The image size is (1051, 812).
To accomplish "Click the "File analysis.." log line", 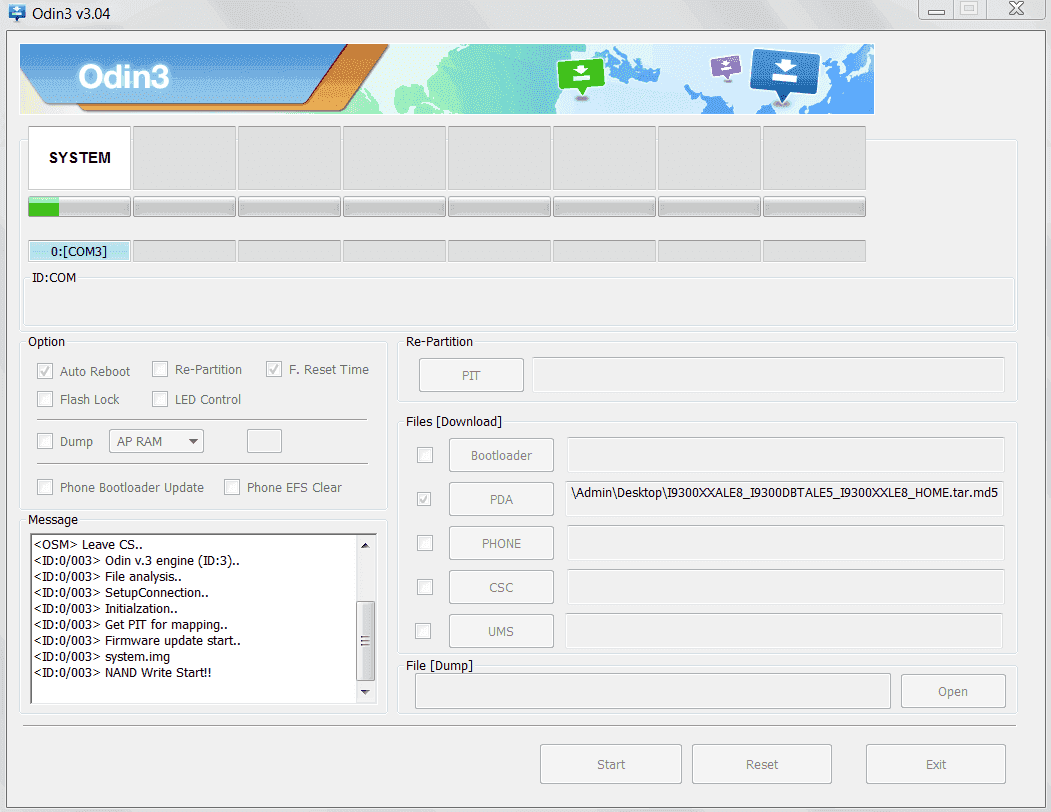I will 108,577.
